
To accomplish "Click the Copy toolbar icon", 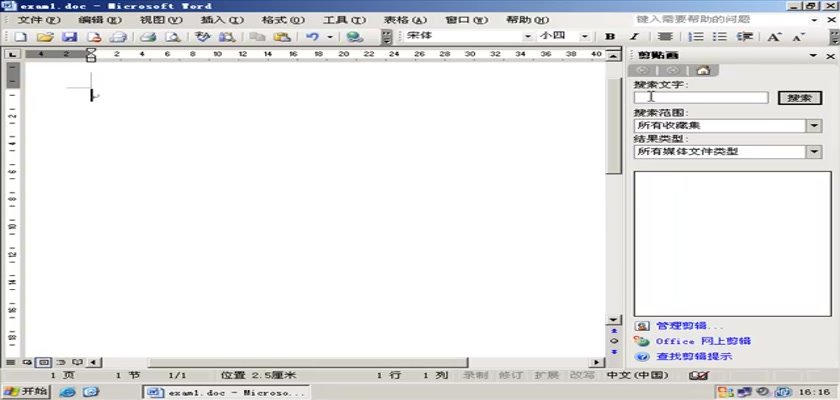I will pos(258,37).
